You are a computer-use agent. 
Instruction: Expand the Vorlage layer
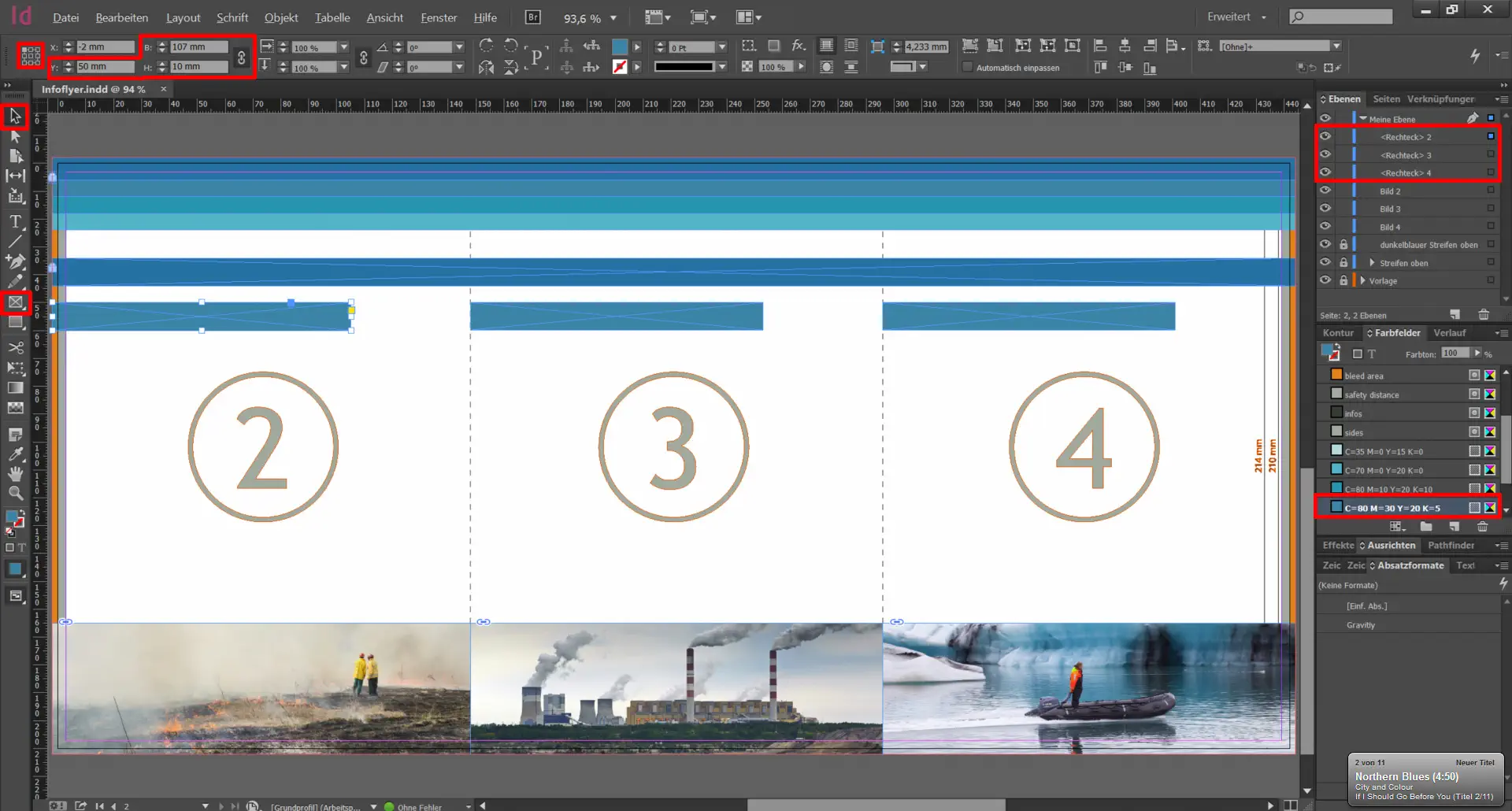click(x=1362, y=280)
